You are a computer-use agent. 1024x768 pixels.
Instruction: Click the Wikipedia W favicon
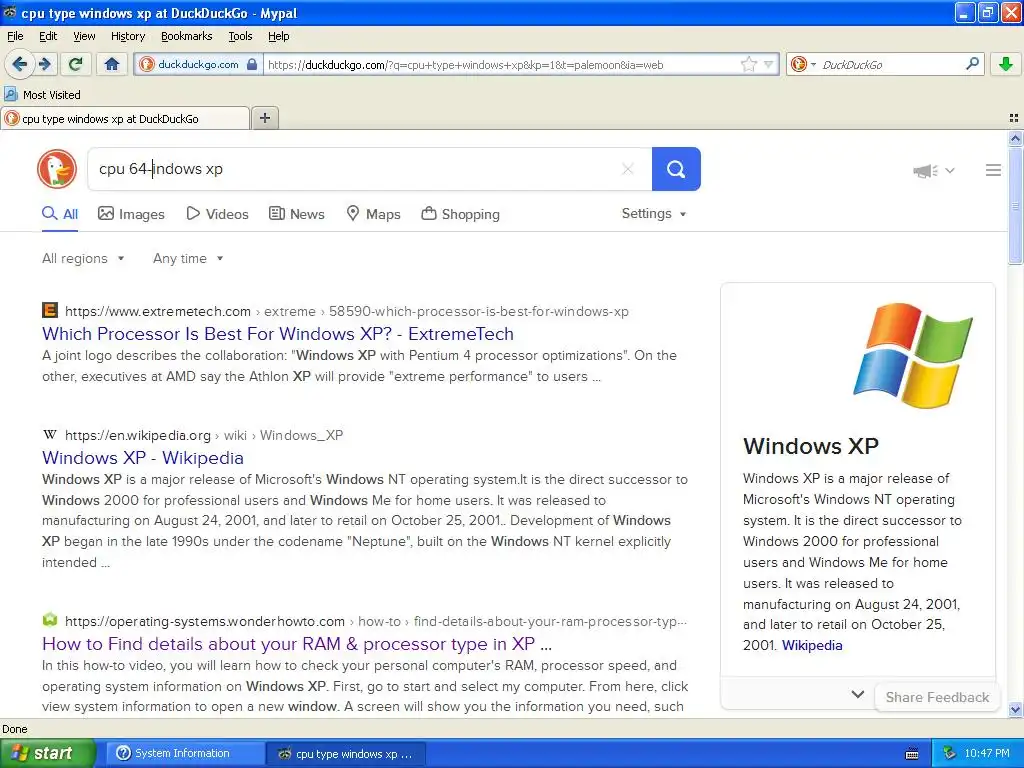pyautogui.click(x=50, y=434)
